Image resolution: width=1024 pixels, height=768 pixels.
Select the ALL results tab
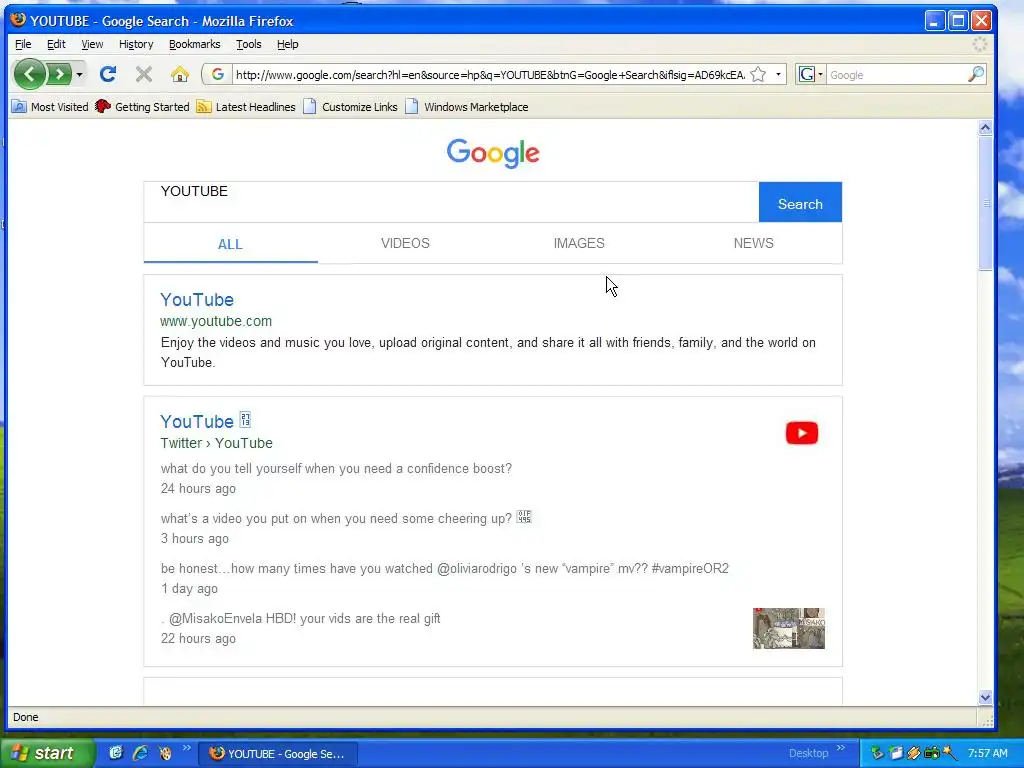(231, 244)
